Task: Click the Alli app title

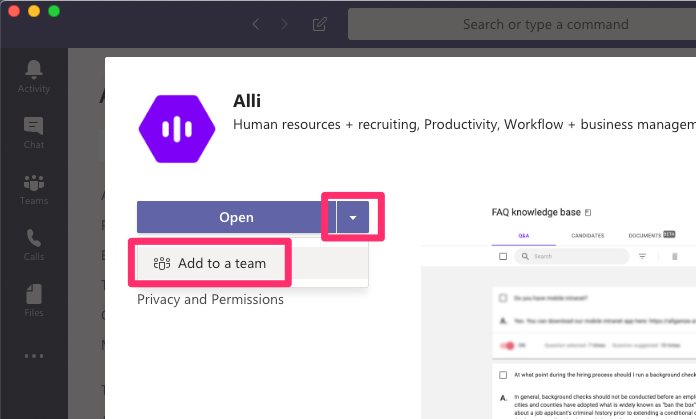Action: pos(247,101)
